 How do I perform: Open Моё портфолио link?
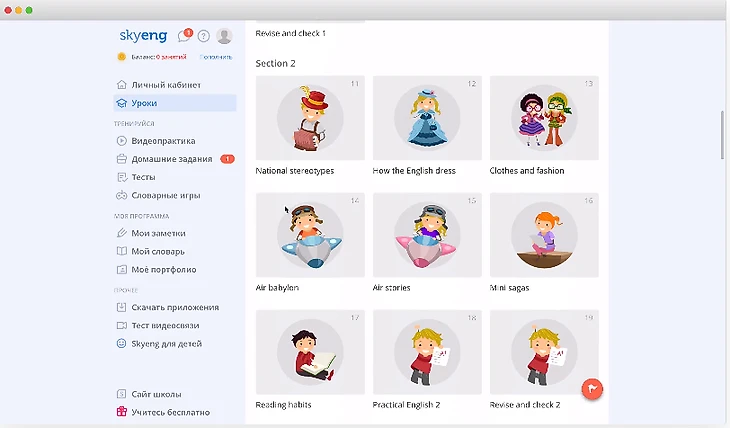click(164, 269)
